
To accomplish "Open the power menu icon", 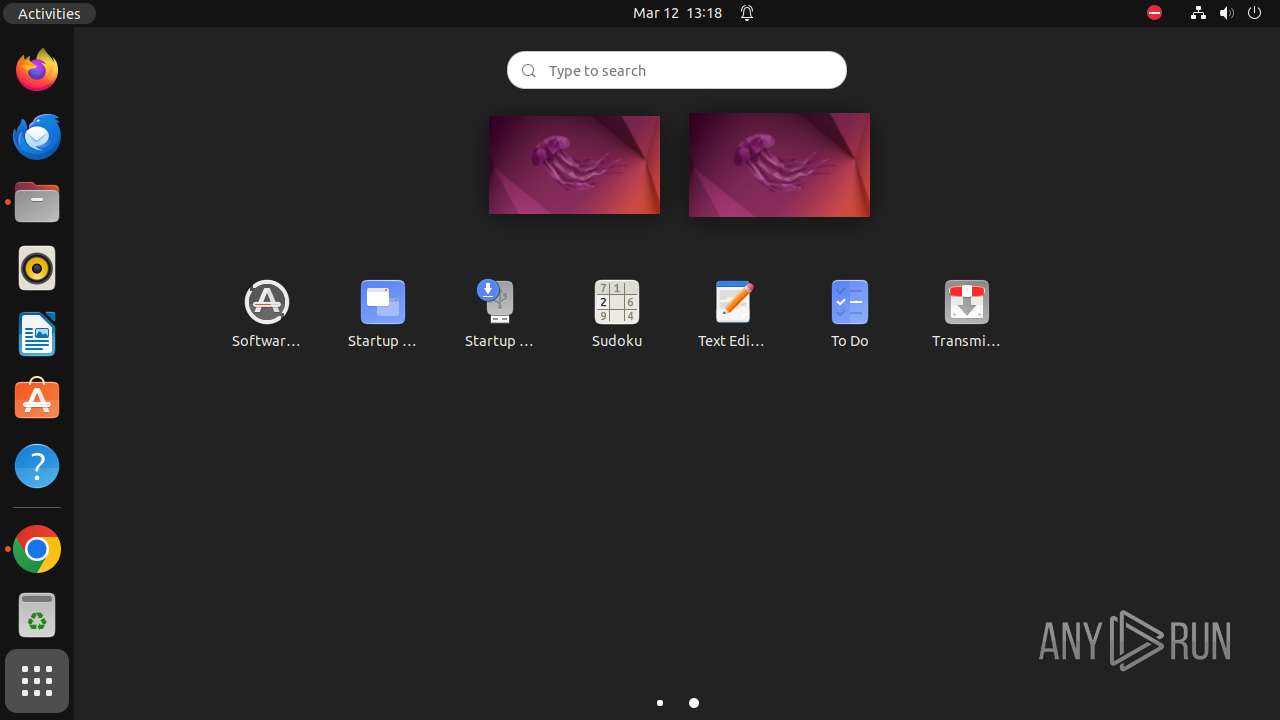I will coord(1254,13).
